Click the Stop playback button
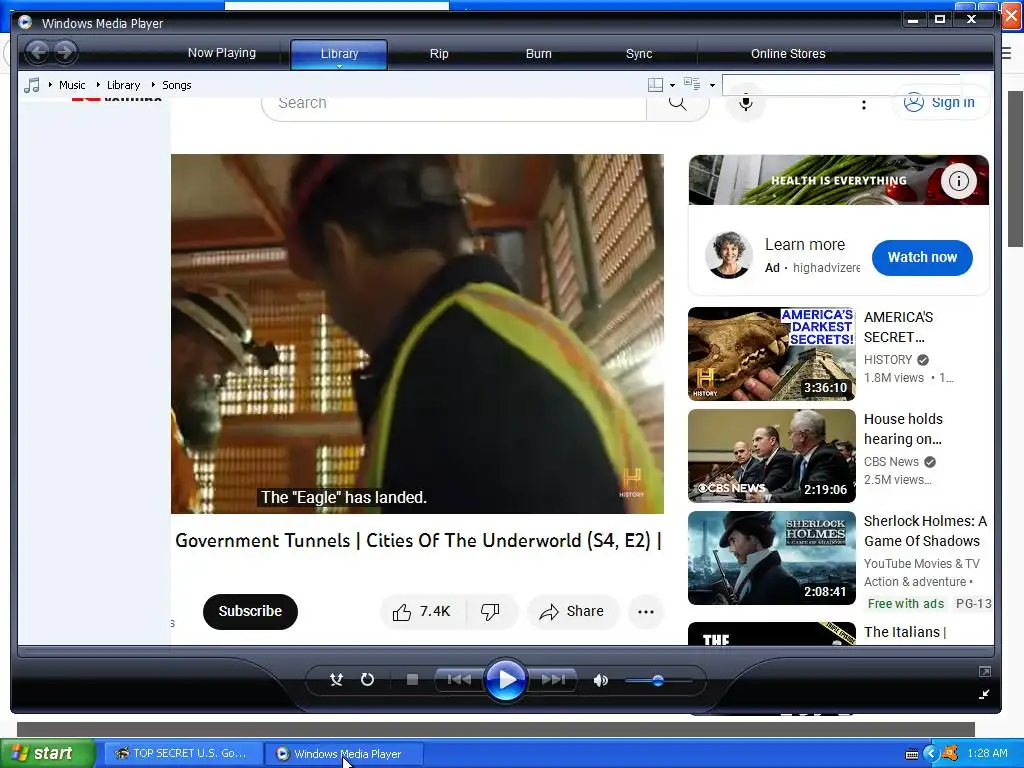This screenshot has width=1024, height=768. tap(412, 680)
